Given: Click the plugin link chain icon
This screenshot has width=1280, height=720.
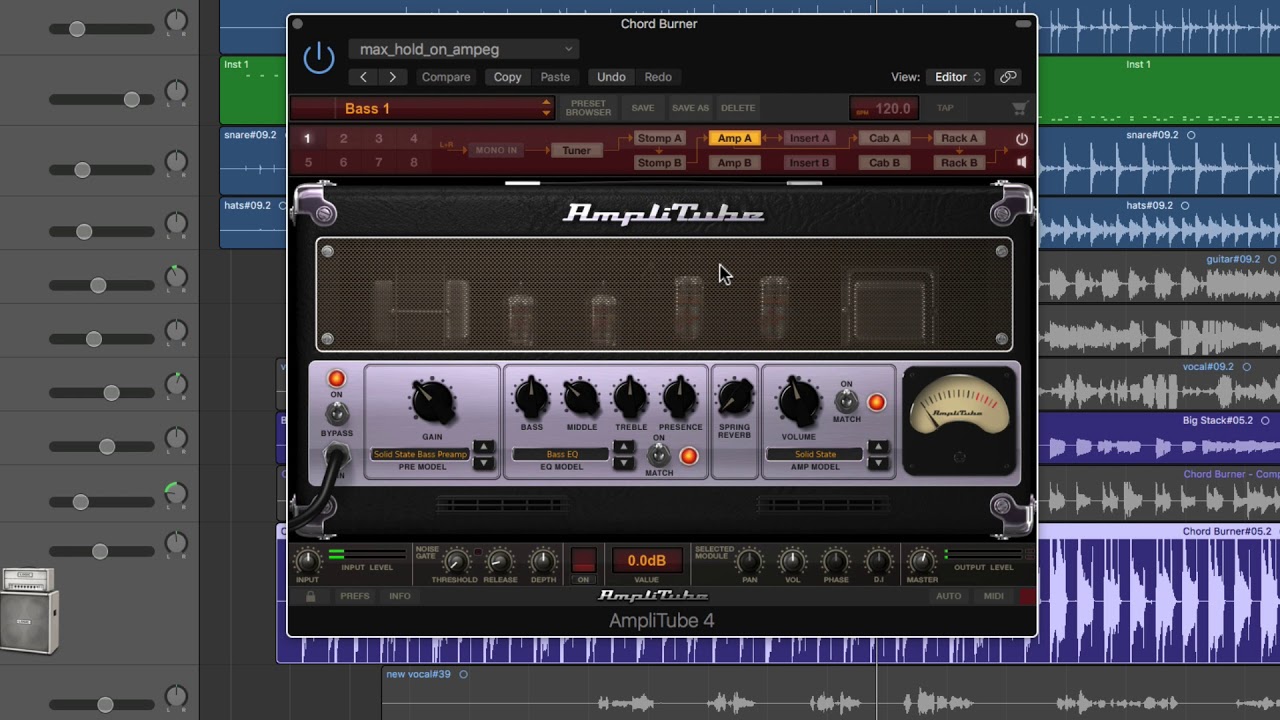Looking at the screenshot, I should [1008, 77].
